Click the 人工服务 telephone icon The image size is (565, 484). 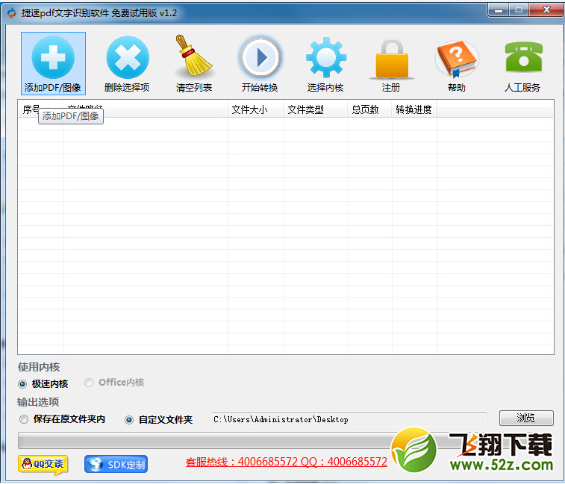524,56
